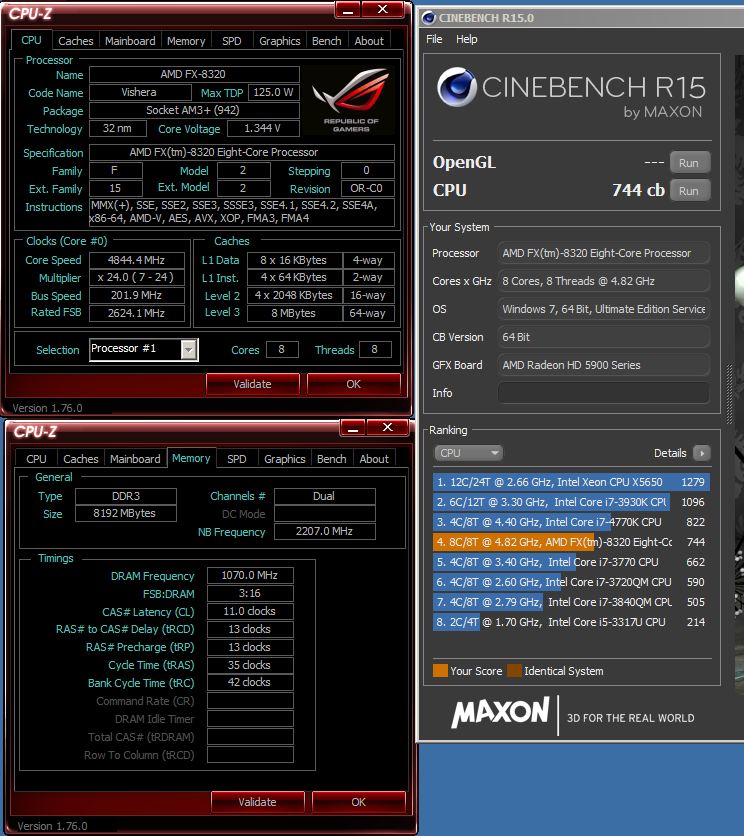Image resolution: width=744 pixels, height=836 pixels.
Task: Switch to Caches tab in lower CPU-Z window
Action: 81,459
